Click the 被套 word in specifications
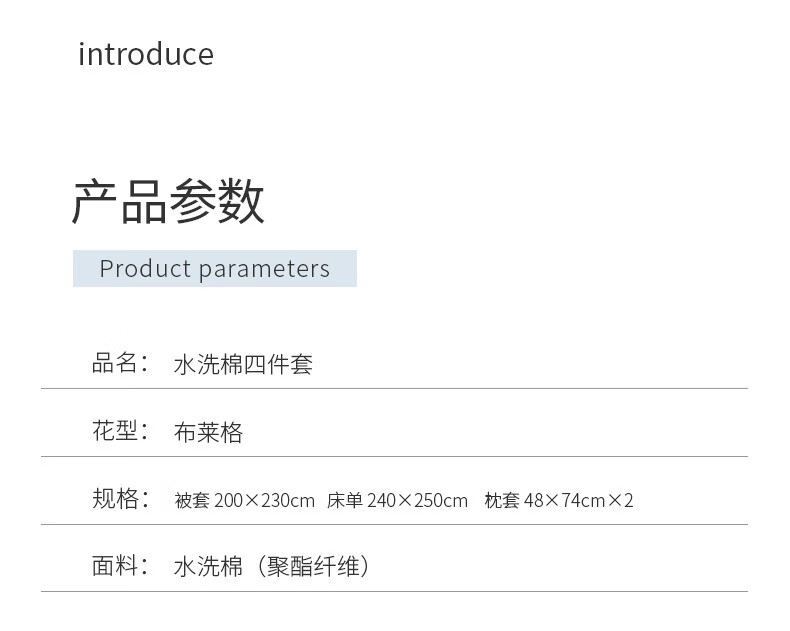This screenshot has width=790, height=631. tap(191, 500)
